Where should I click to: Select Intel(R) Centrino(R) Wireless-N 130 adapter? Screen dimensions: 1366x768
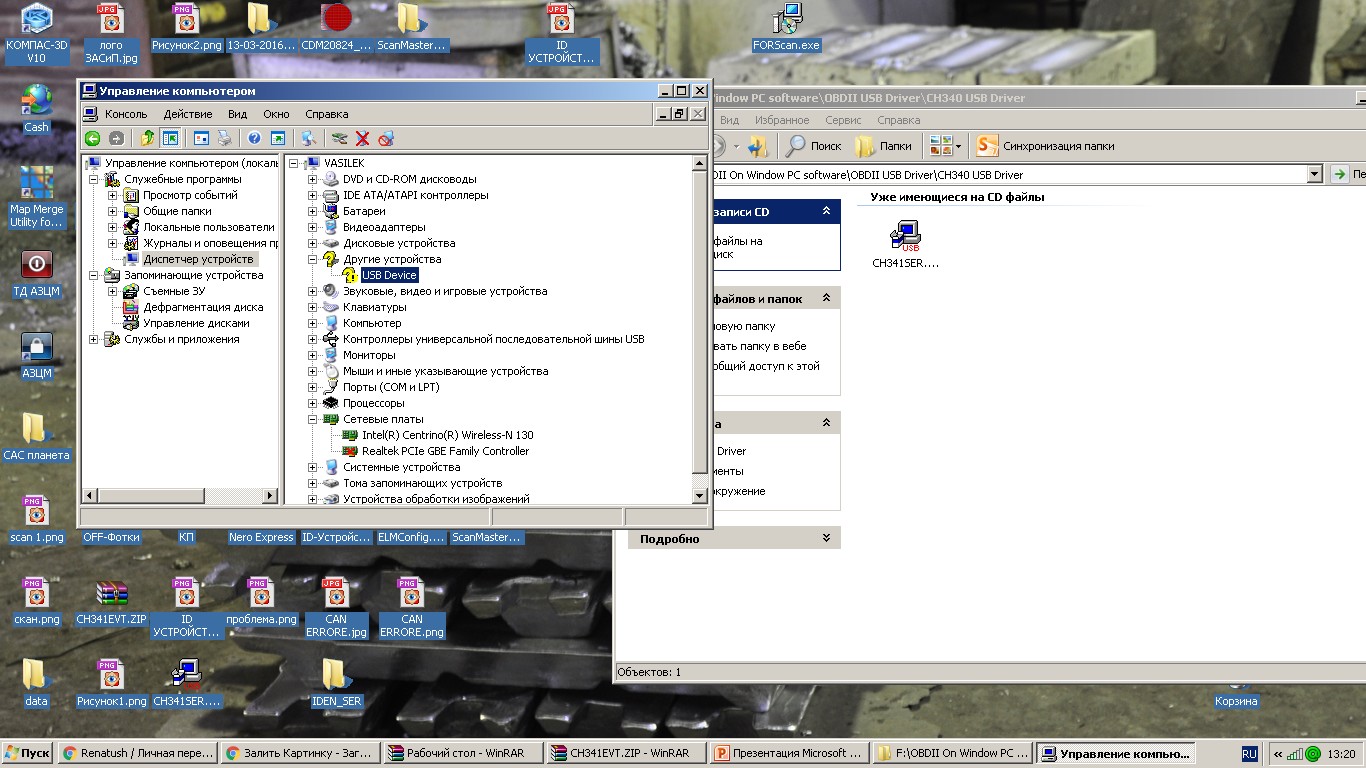coord(447,435)
